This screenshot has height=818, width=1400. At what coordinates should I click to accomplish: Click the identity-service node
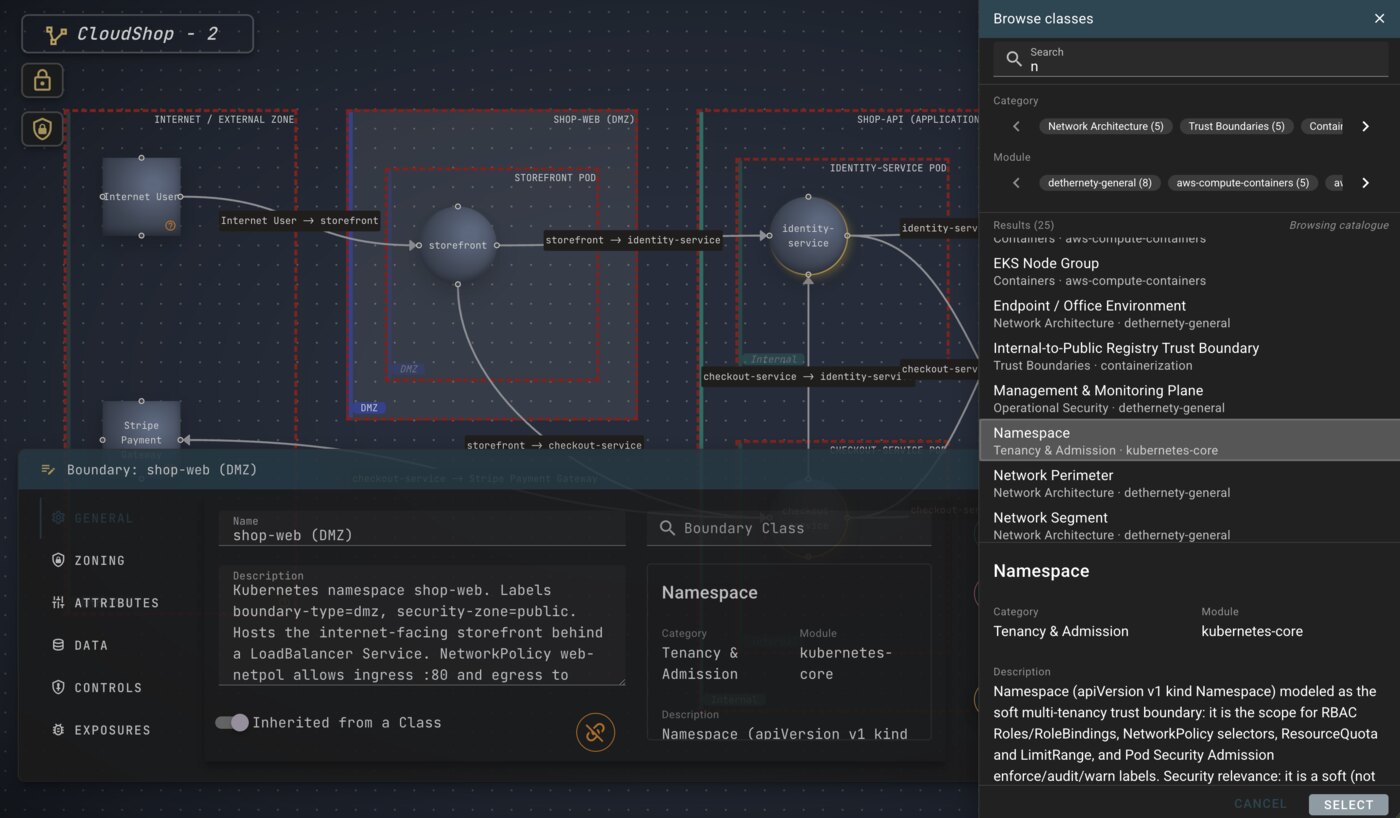[808, 236]
